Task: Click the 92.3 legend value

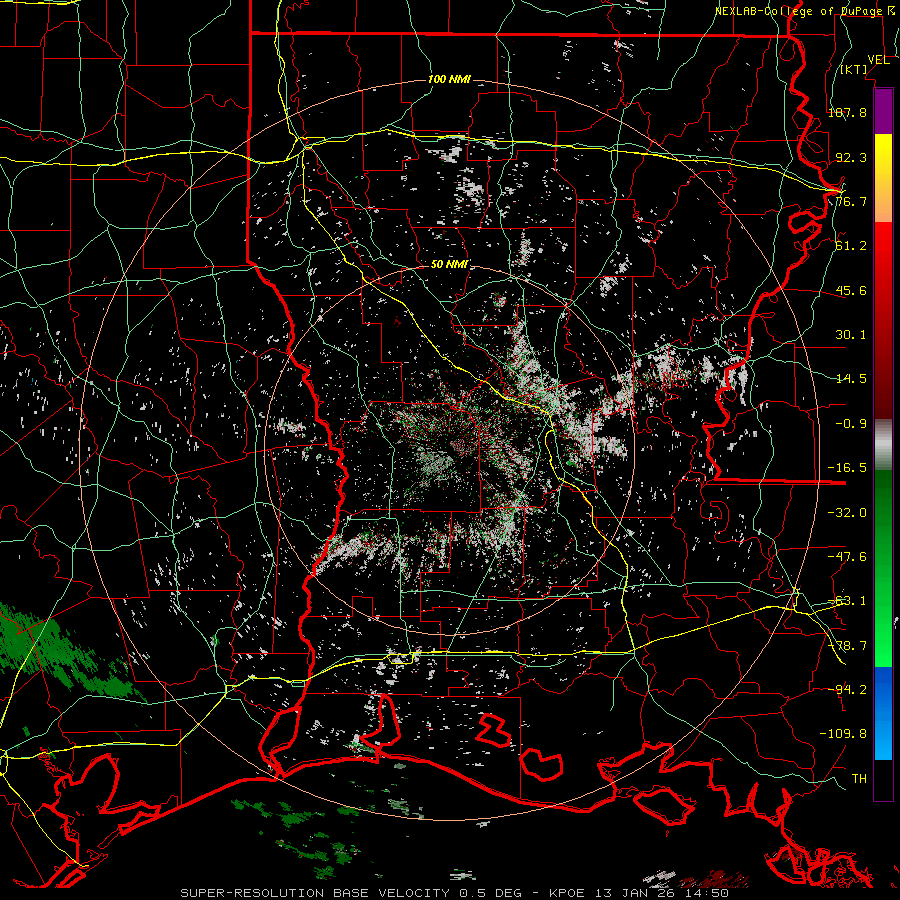Action: point(851,157)
